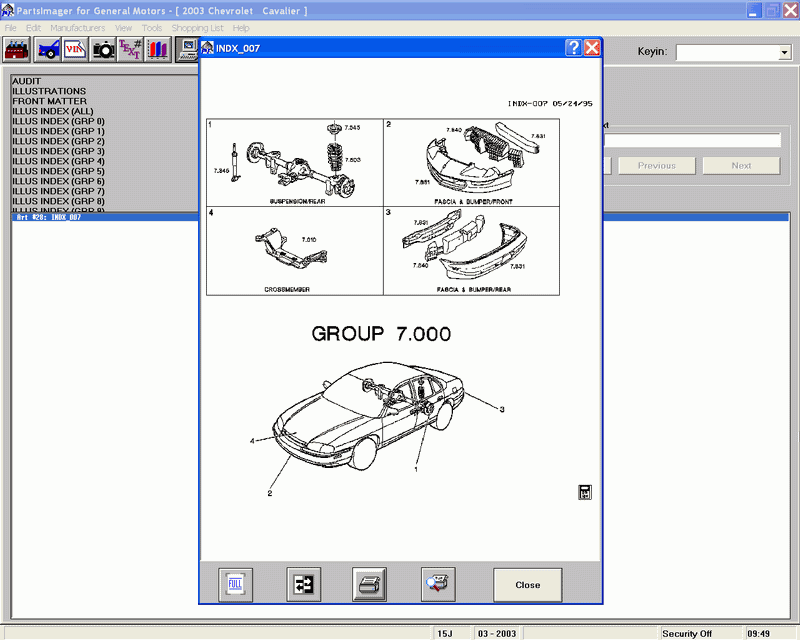This screenshot has height=640, width=800.
Task: Open print preview with magnifier printer icon
Action: pyautogui.click(x=438, y=584)
